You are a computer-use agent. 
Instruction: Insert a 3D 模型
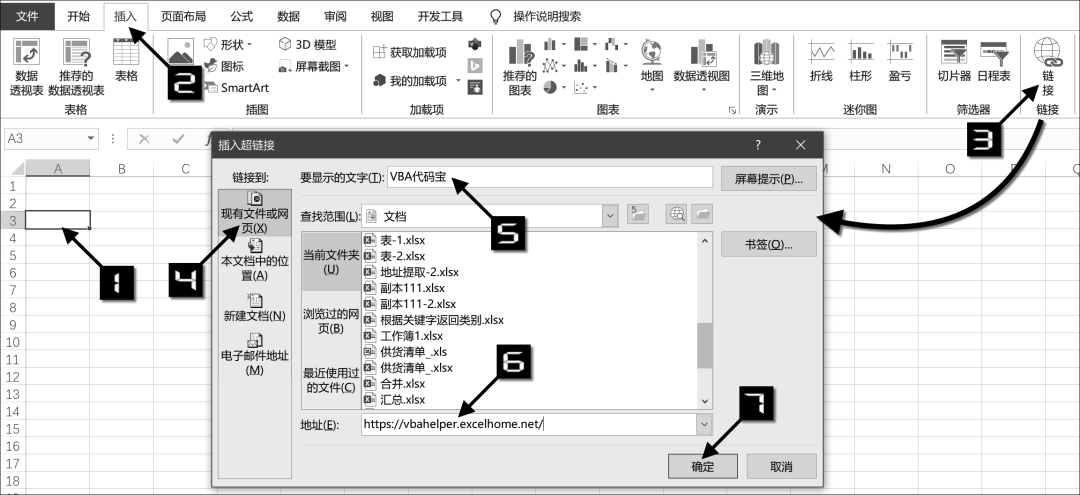(x=307, y=45)
